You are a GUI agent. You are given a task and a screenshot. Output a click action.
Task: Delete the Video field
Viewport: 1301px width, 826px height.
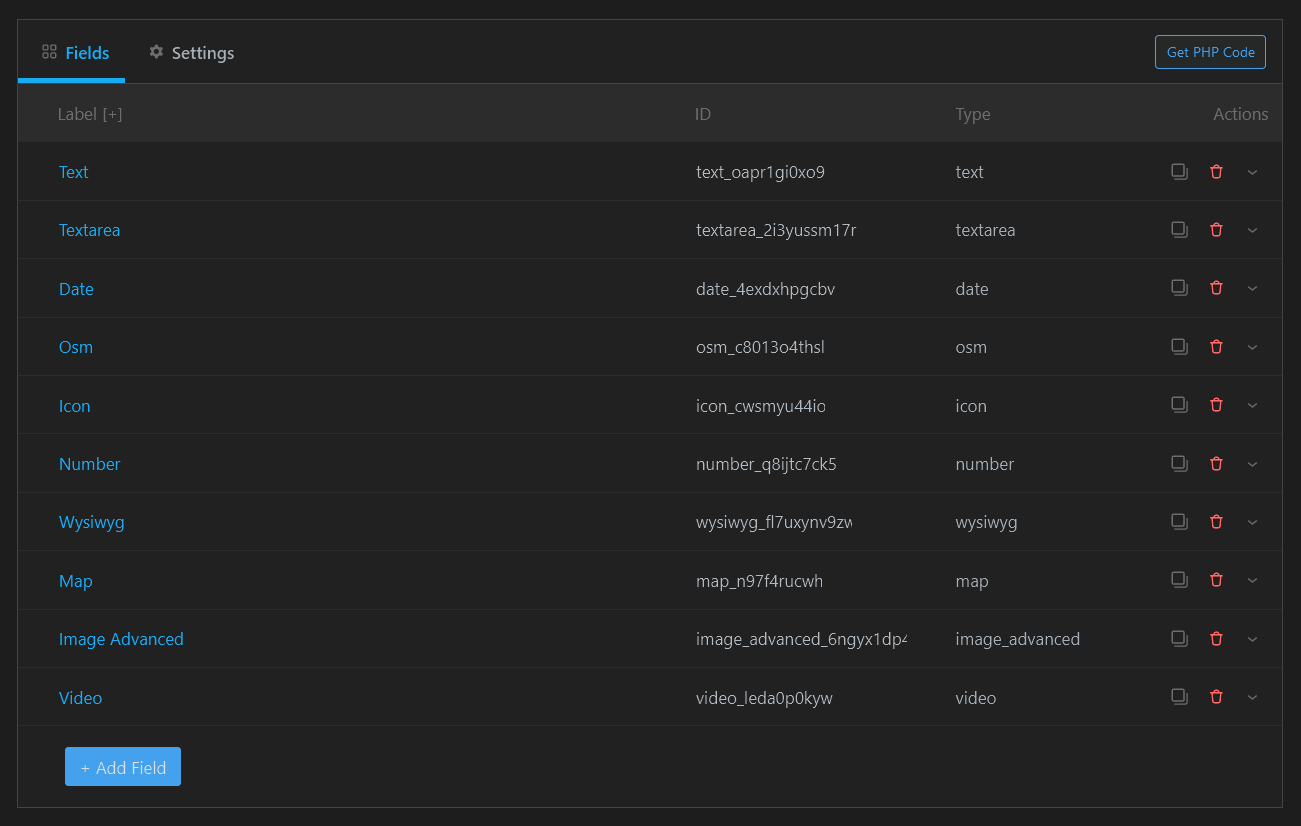(x=1216, y=697)
